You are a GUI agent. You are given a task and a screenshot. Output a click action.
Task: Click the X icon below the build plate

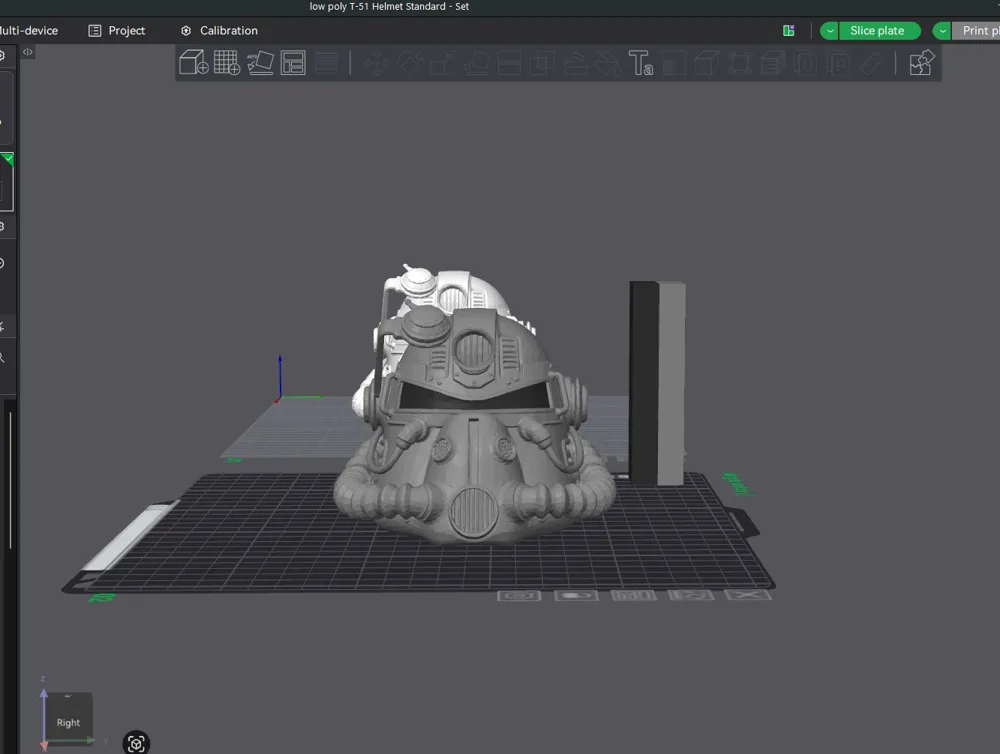click(747, 595)
